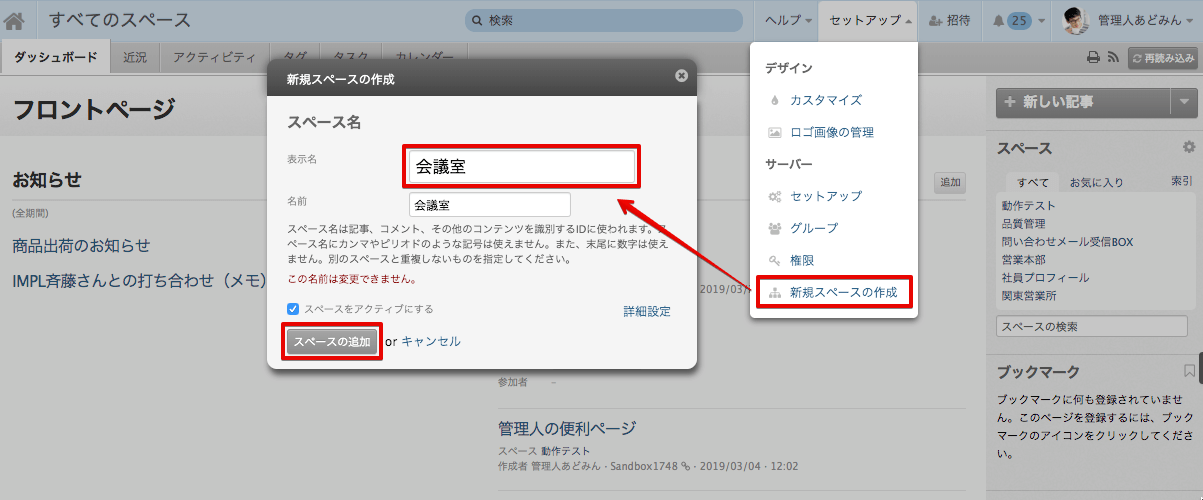Open 詳細設定 link in dialog

[647, 311]
